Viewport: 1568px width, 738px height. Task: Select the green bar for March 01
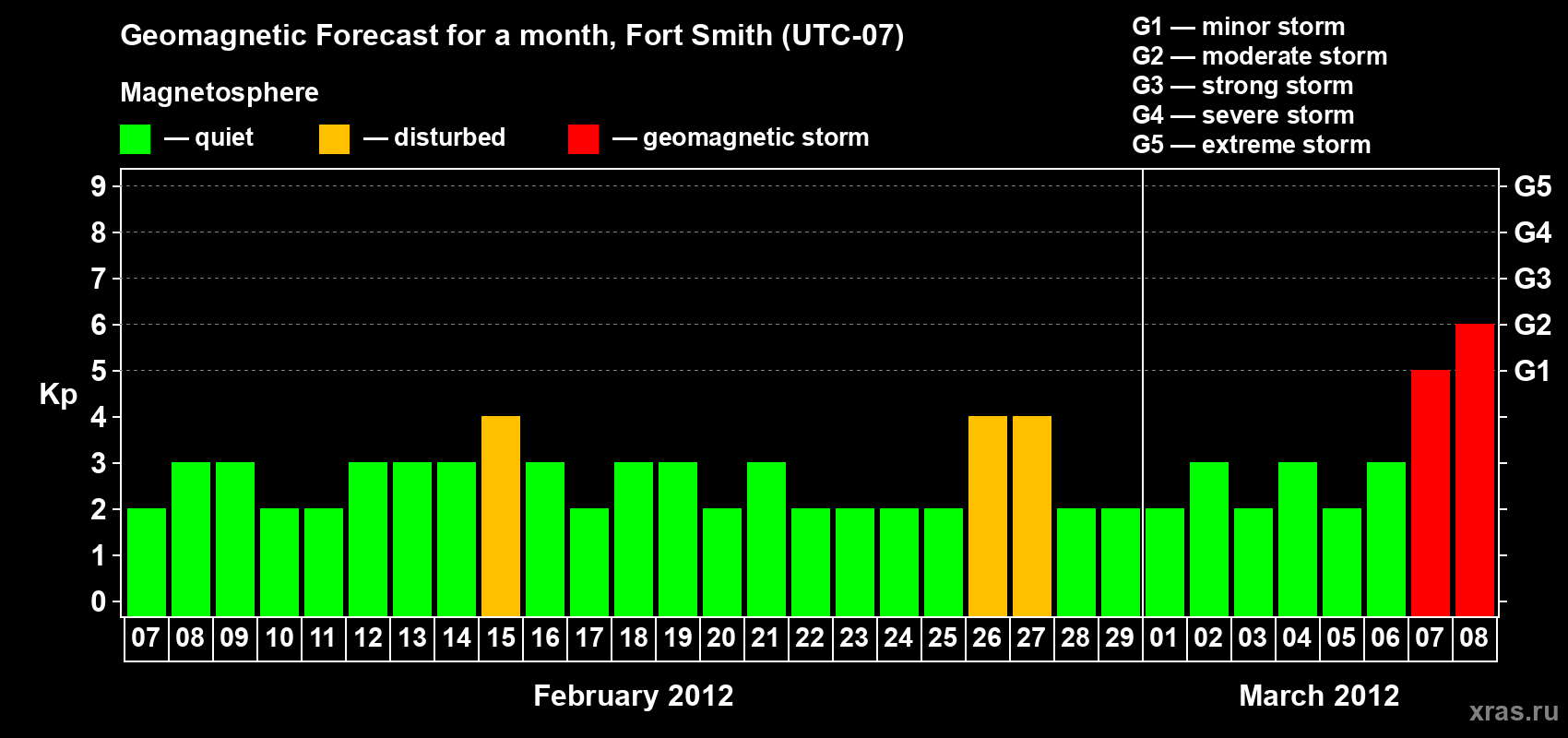point(1165,562)
